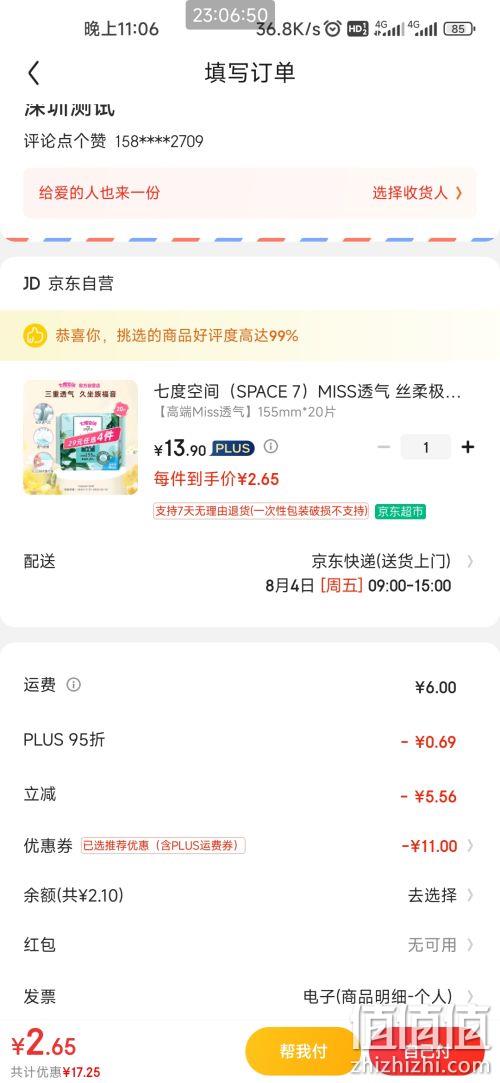The image size is (500, 1083).
Task: Open the price info icon beside PLUS
Action: pos(271,446)
